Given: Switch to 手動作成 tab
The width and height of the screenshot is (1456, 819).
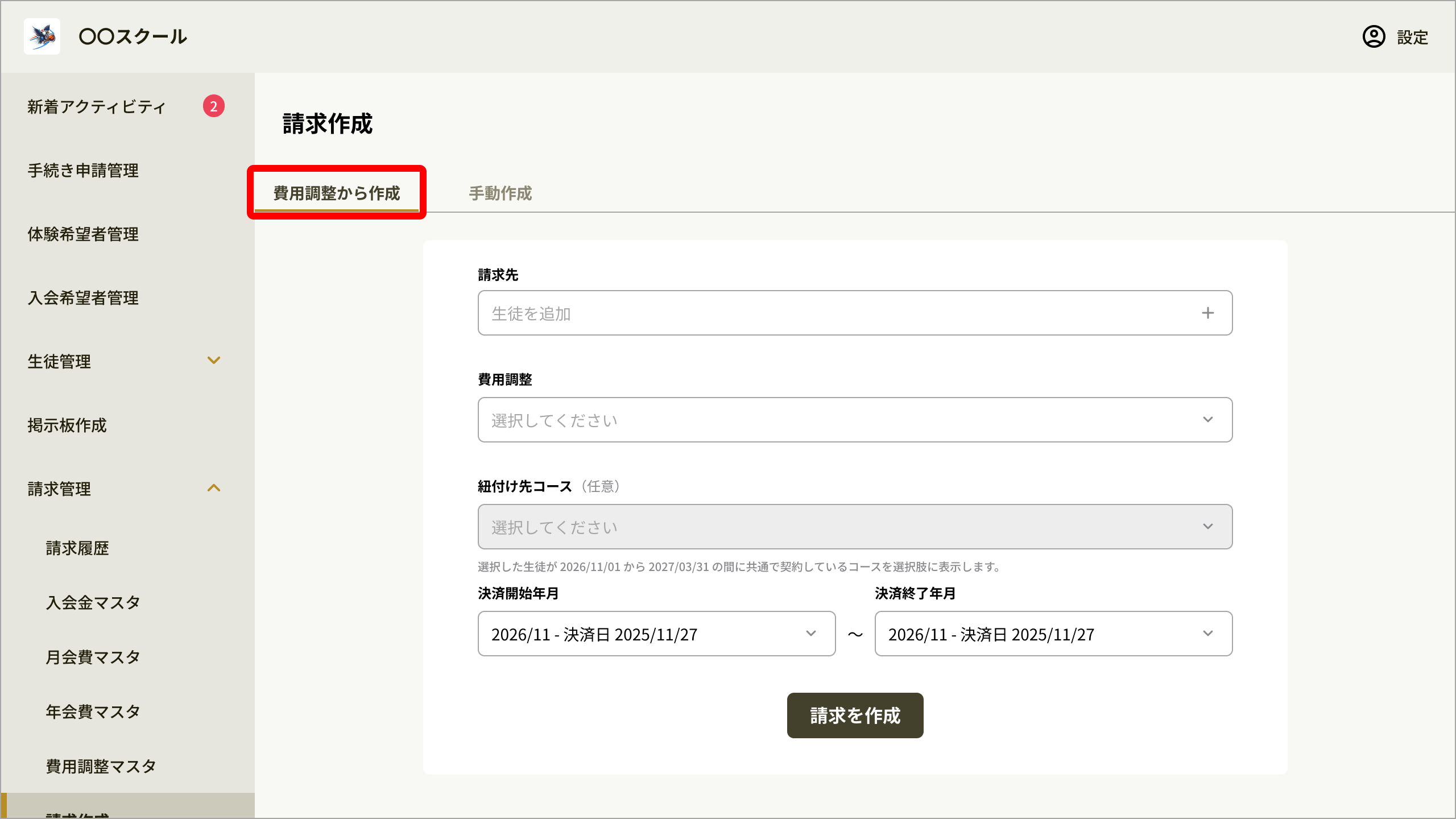Looking at the screenshot, I should (500, 193).
